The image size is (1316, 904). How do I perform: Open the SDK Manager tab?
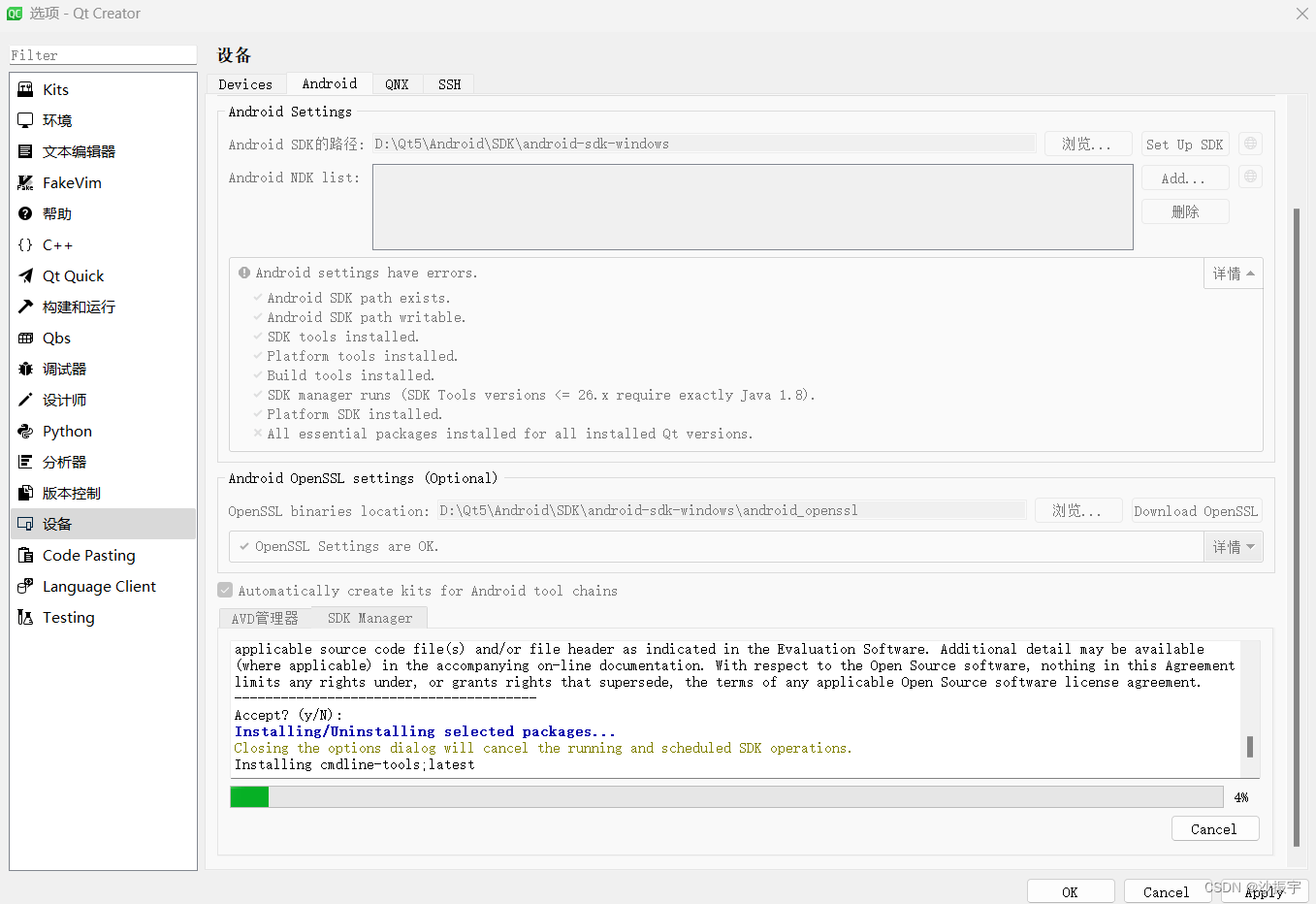click(369, 618)
